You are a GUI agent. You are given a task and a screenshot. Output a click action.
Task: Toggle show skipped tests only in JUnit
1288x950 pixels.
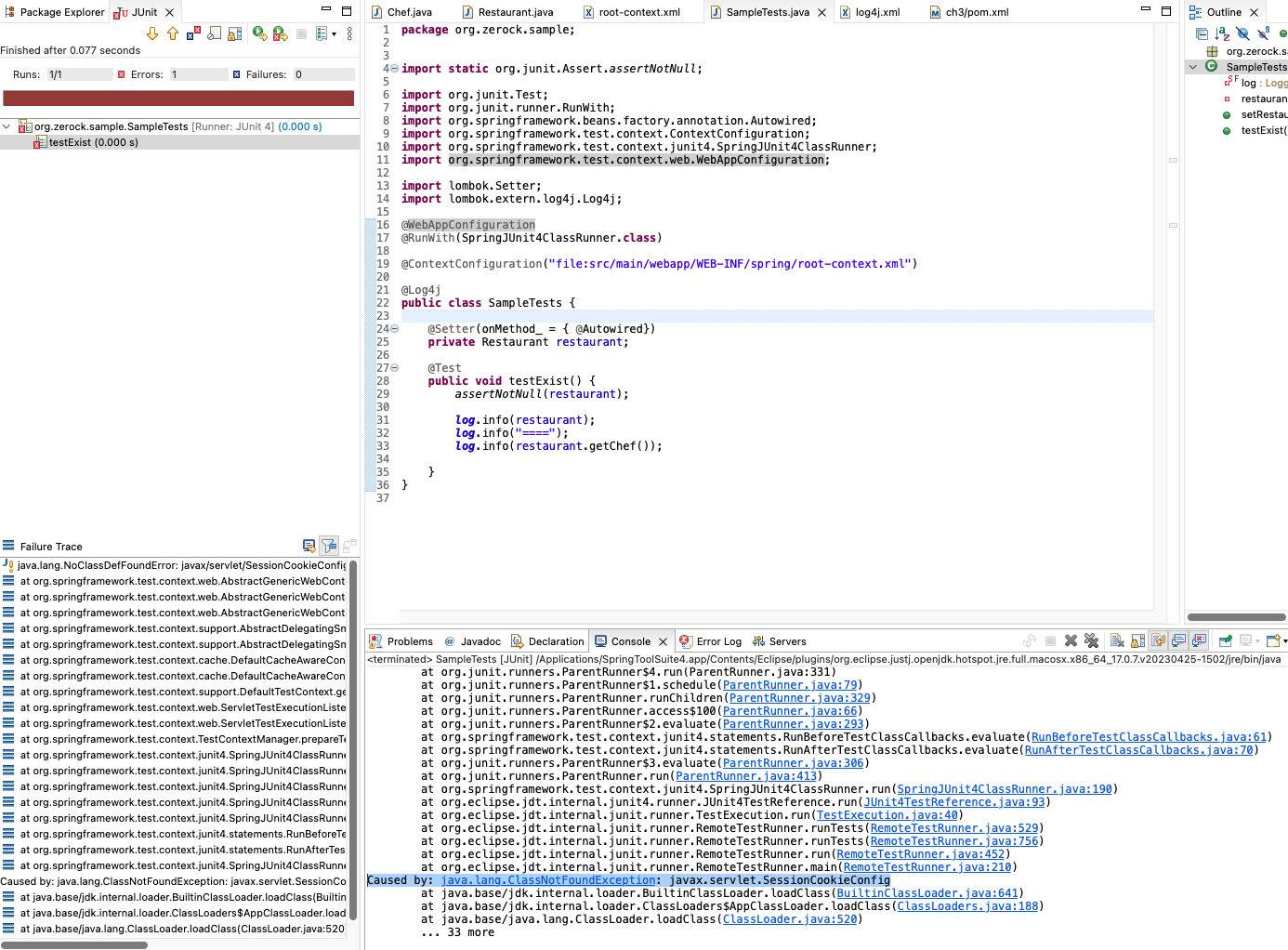pos(214,33)
